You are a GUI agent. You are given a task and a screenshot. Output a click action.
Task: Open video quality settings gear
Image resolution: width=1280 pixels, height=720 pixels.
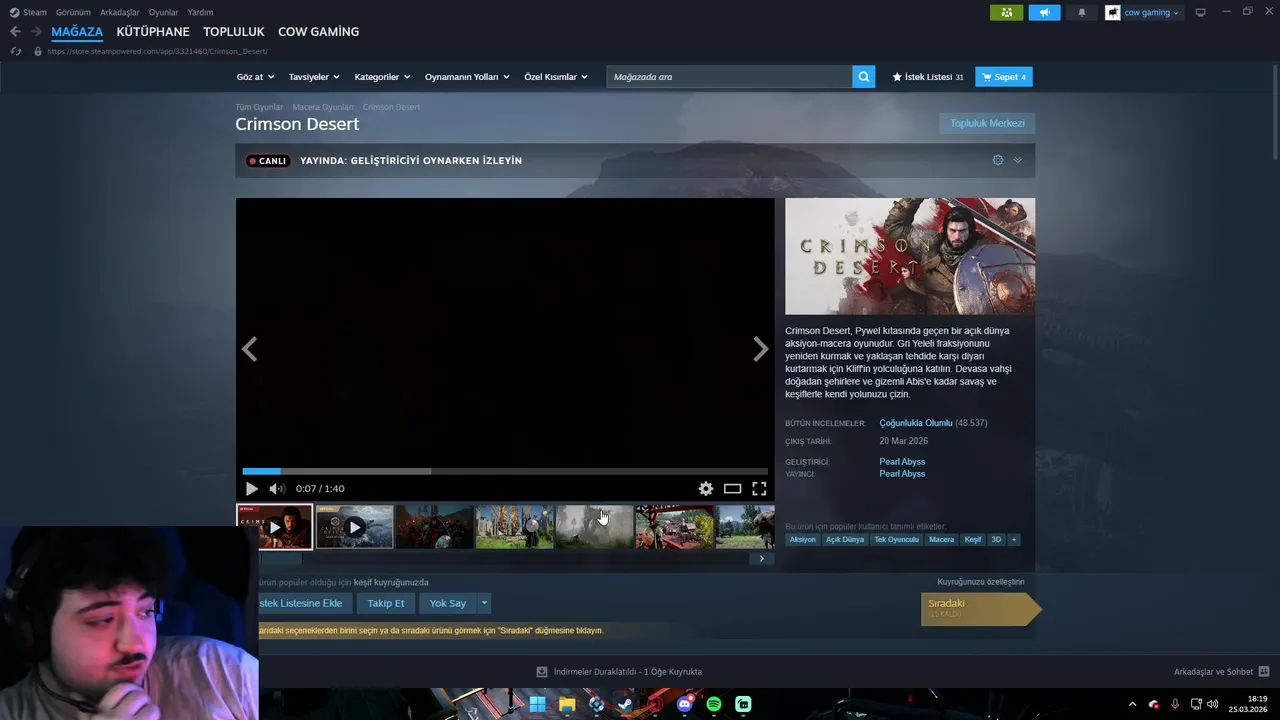[x=706, y=489]
